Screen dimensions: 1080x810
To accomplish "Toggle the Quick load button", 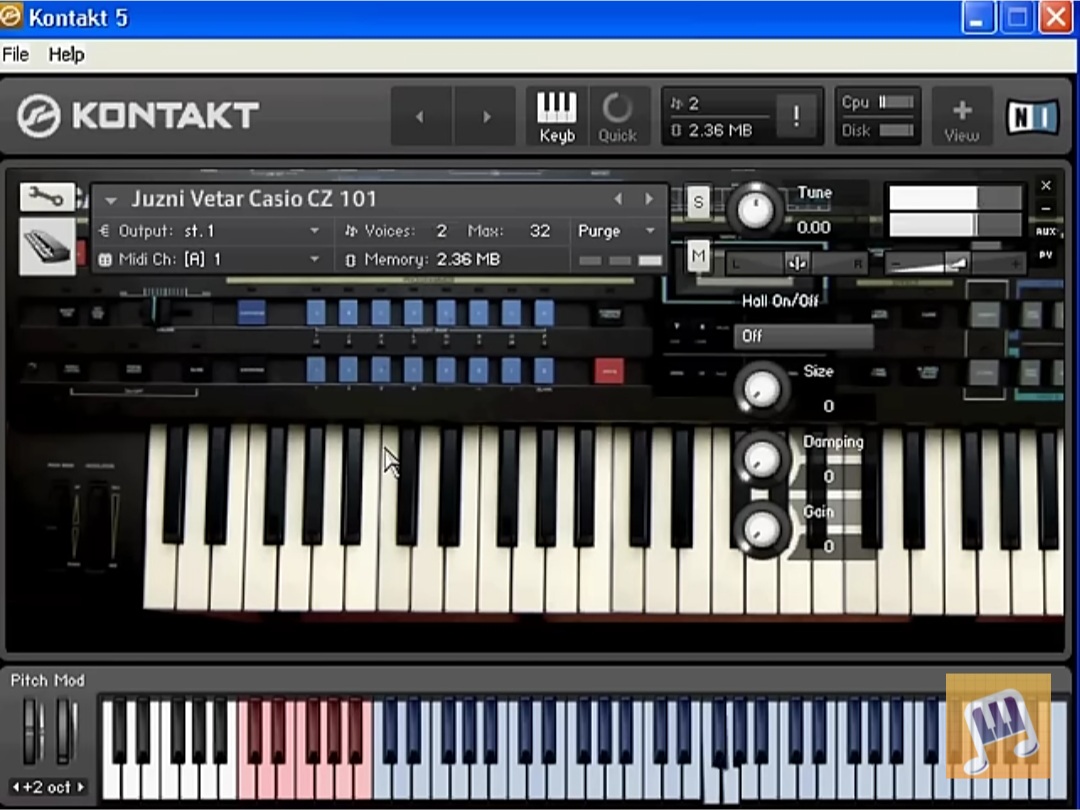I will (x=617, y=116).
